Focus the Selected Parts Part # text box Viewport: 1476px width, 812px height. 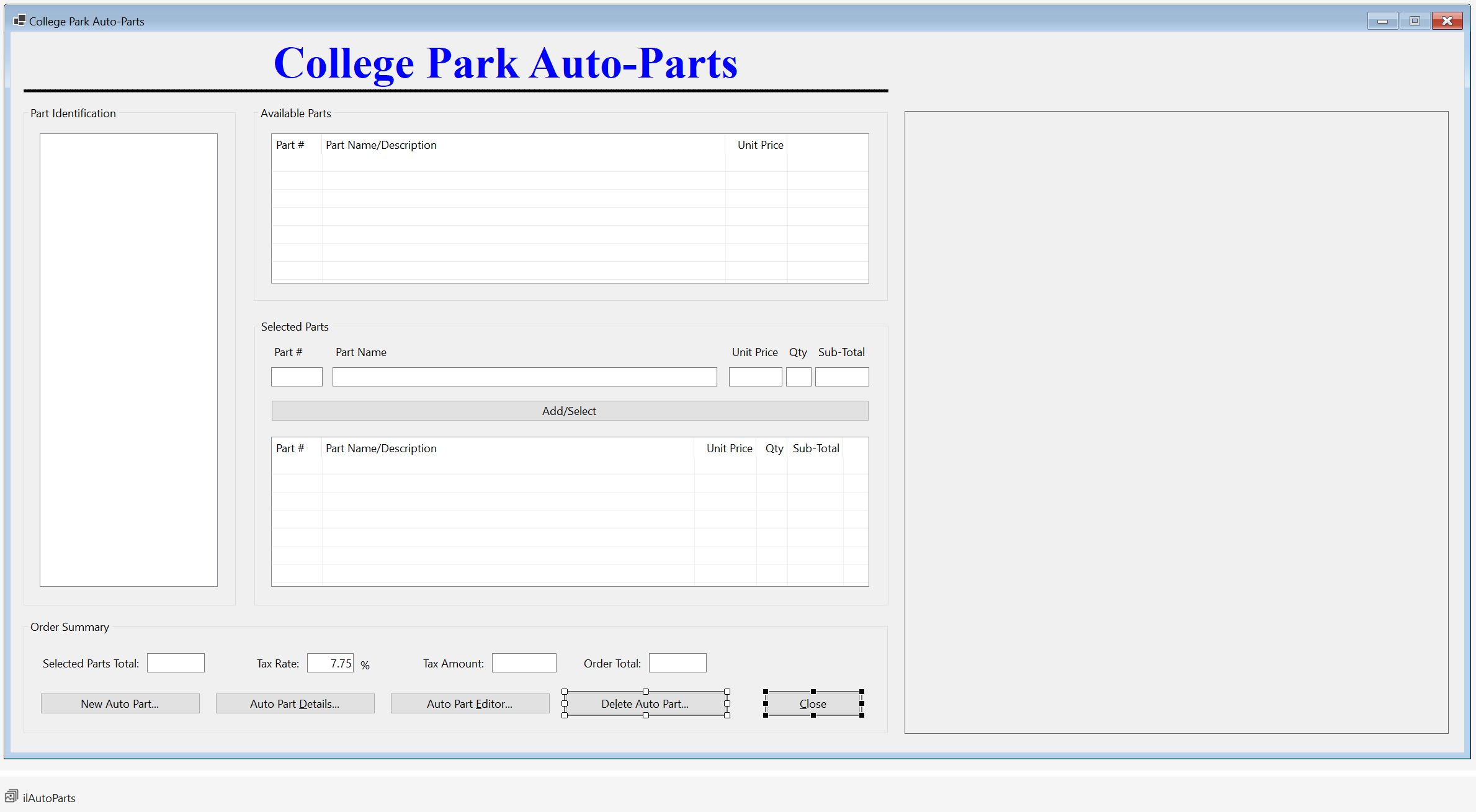coord(297,377)
